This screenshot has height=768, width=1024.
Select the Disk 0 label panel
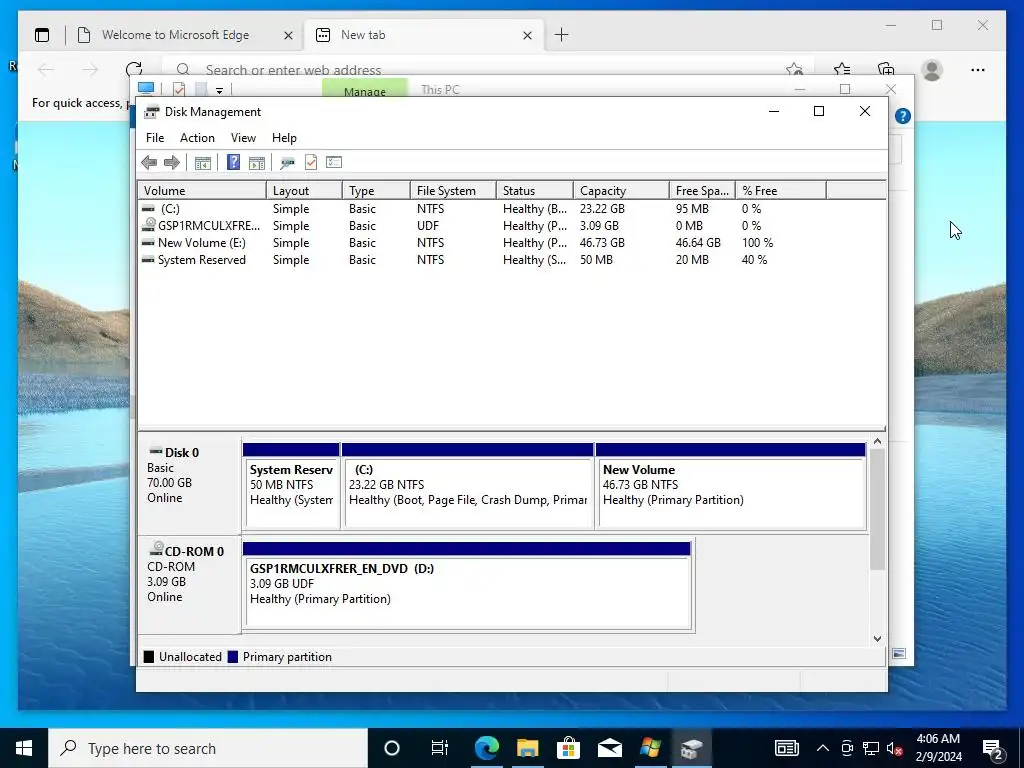(189, 486)
